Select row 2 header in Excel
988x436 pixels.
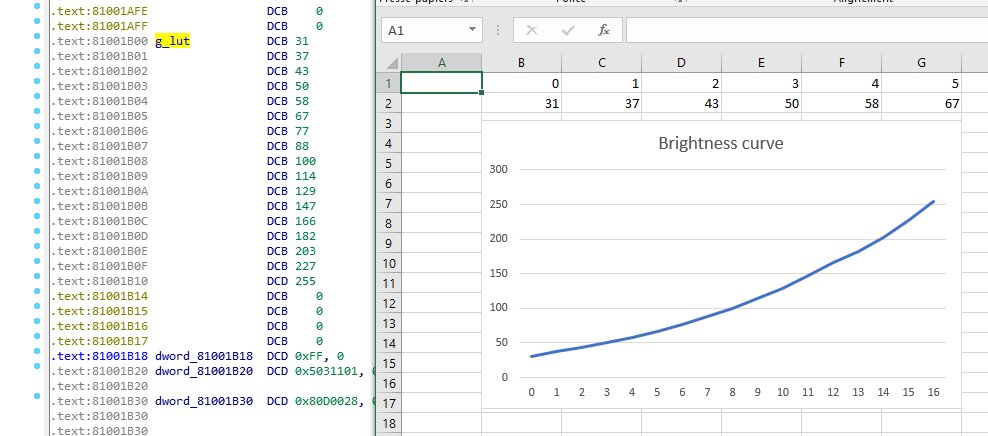pyautogui.click(x=389, y=103)
